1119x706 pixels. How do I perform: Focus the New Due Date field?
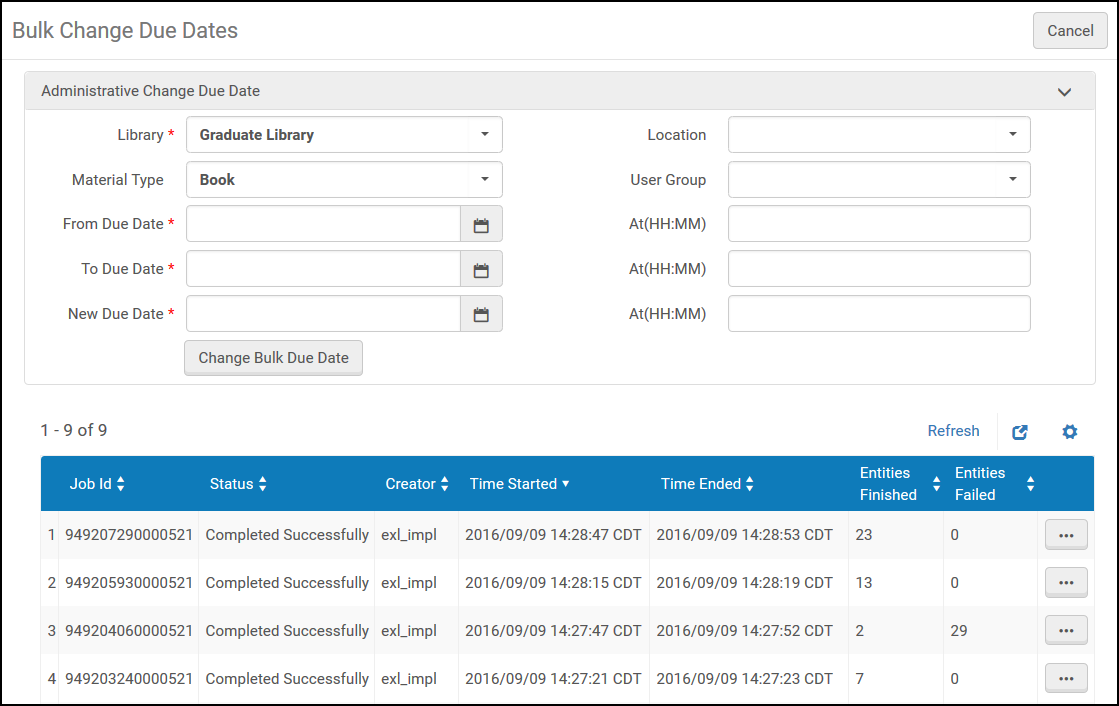[323, 314]
